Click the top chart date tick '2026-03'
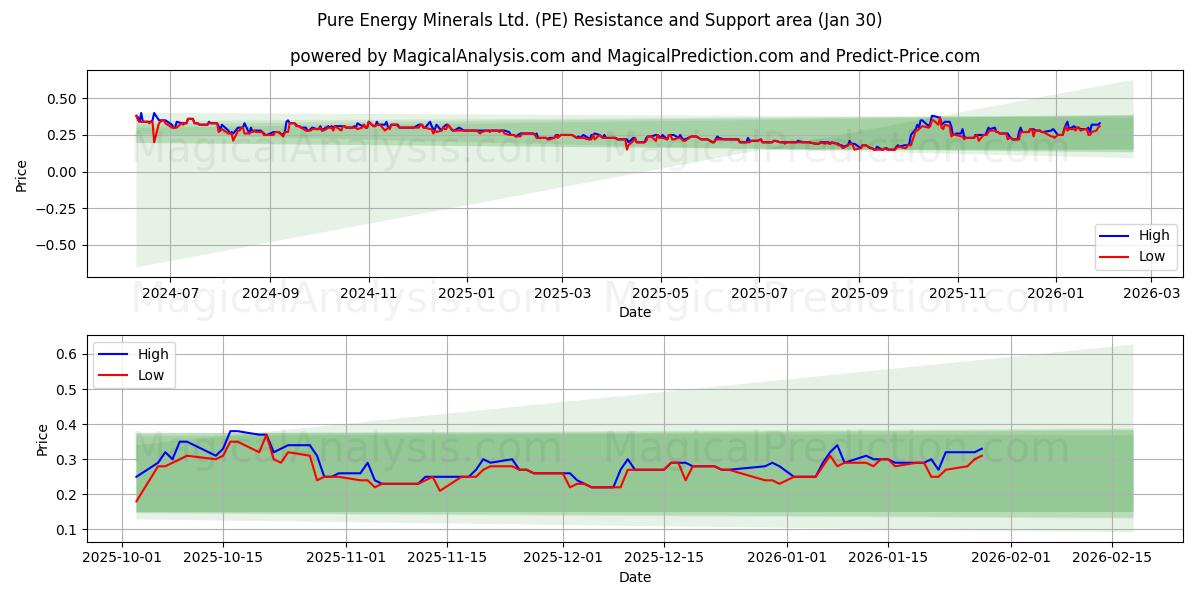Screen dimensions: 1200x600 (1152, 294)
